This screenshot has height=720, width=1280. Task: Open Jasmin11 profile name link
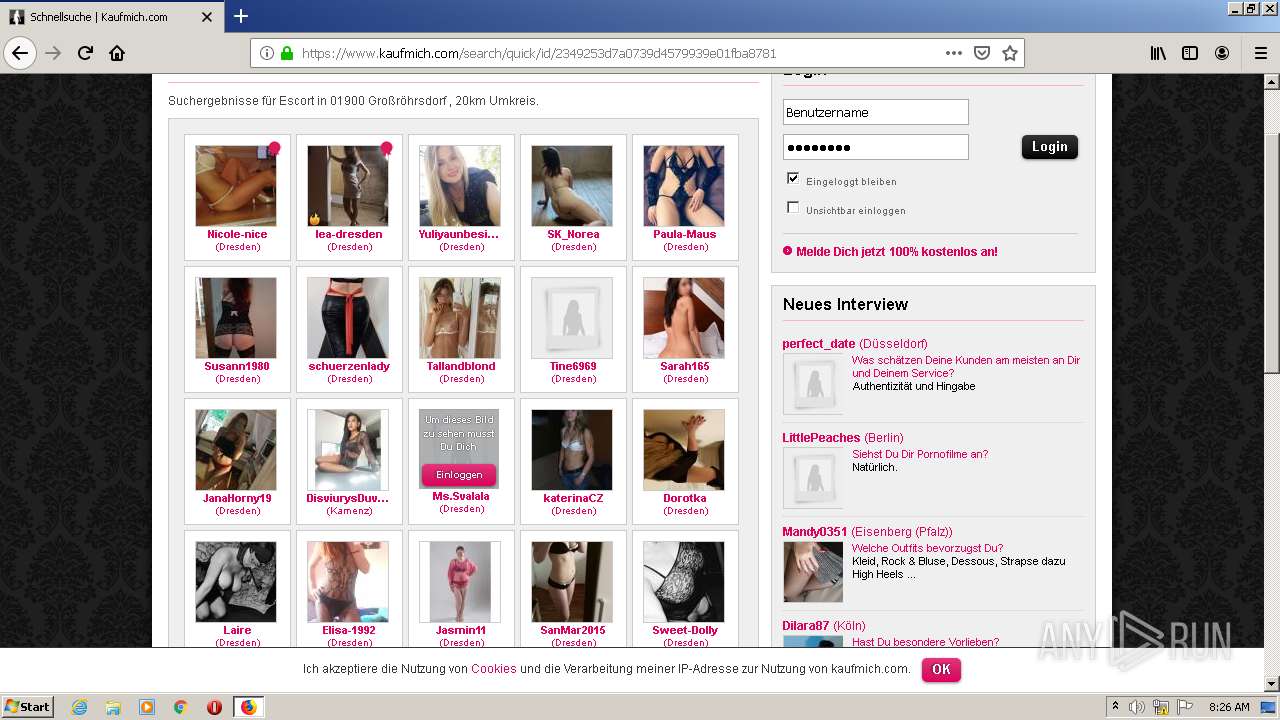click(x=461, y=630)
